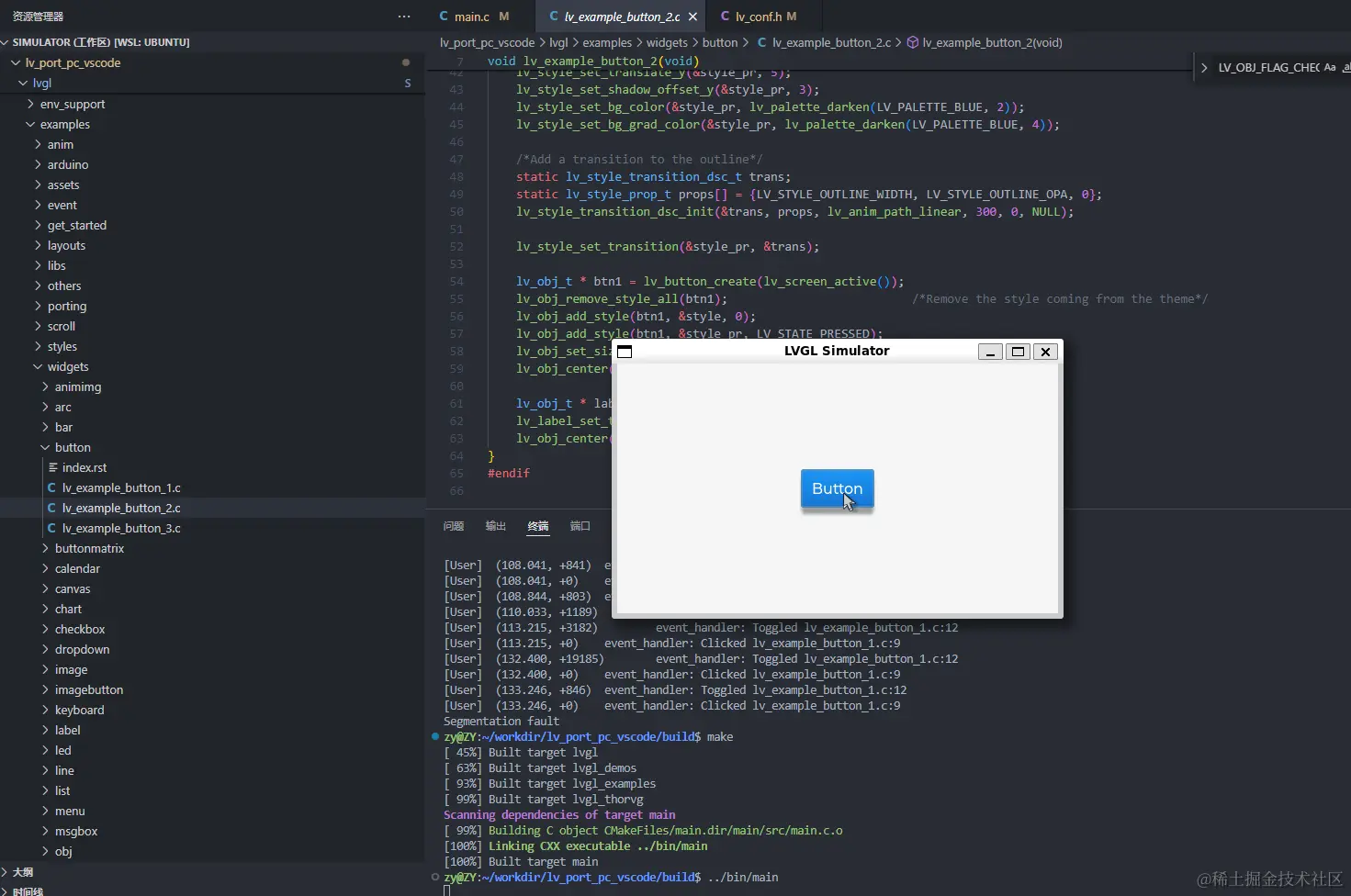Image resolution: width=1351 pixels, height=896 pixels.
Task: Click C icon of lv_example_button_2.c in explorer
Action: (51, 508)
